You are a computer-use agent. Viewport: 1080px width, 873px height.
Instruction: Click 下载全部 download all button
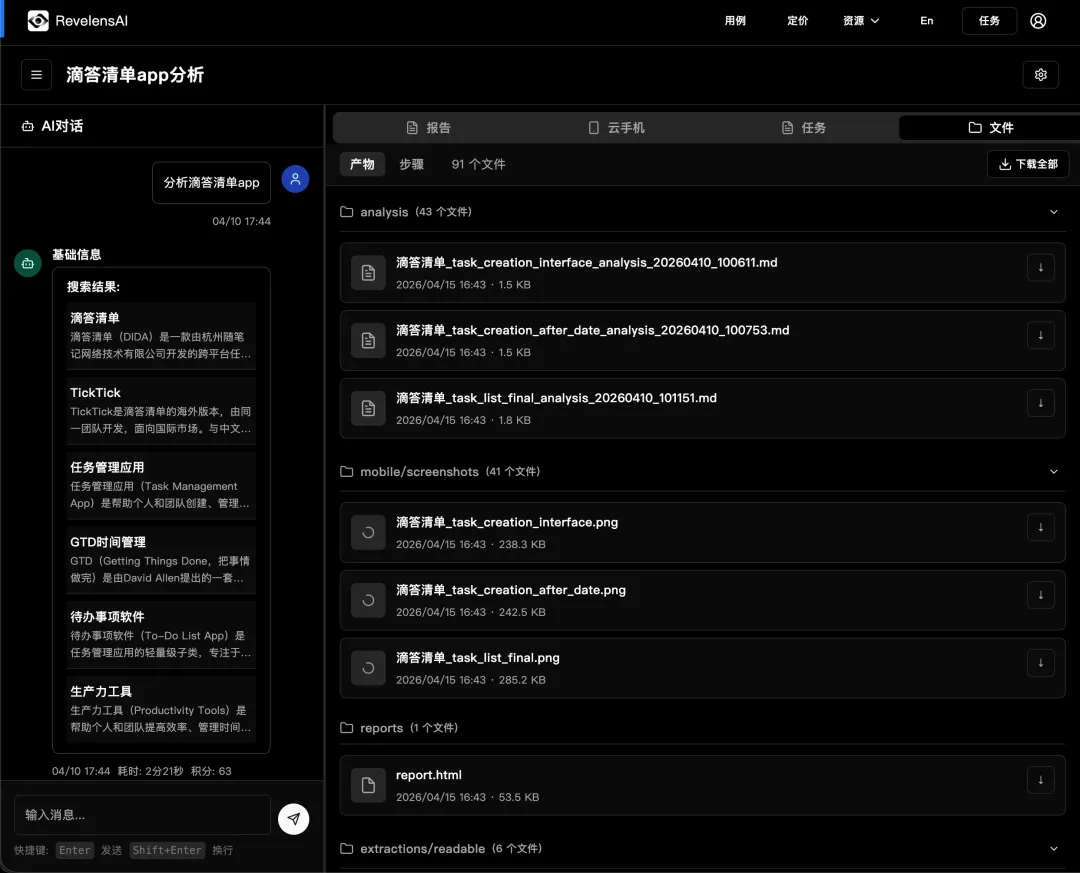[1028, 164]
